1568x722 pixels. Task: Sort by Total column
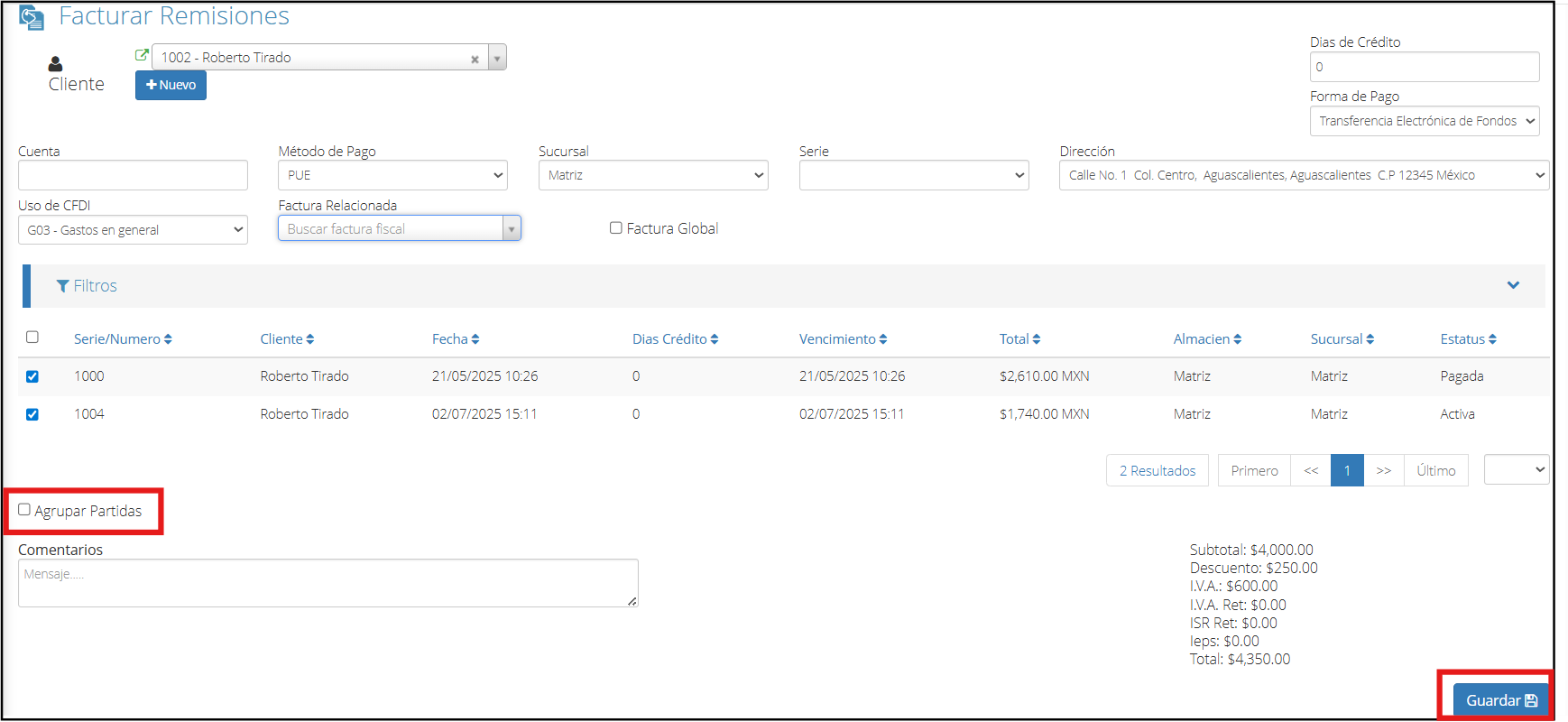[x=1019, y=339]
